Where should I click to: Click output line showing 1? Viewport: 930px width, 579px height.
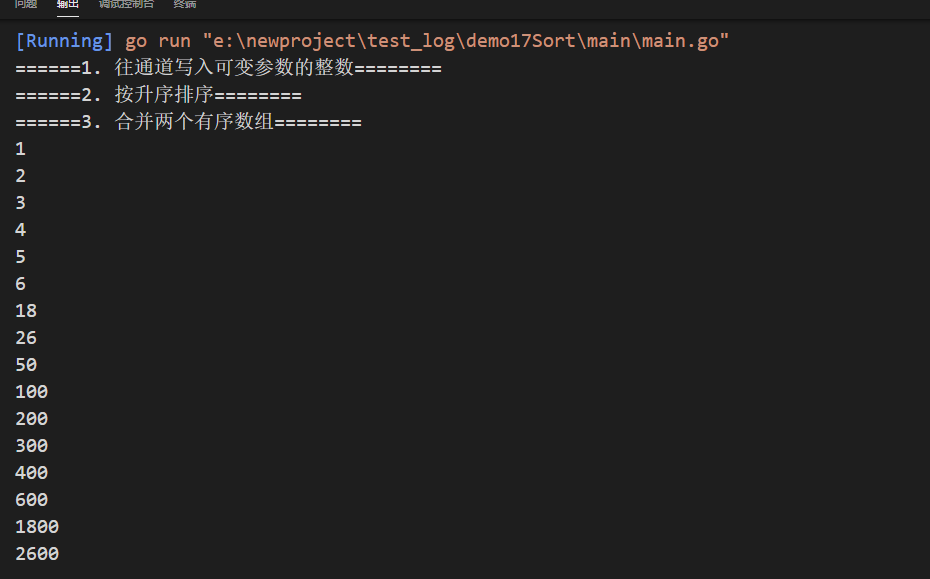[21, 149]
